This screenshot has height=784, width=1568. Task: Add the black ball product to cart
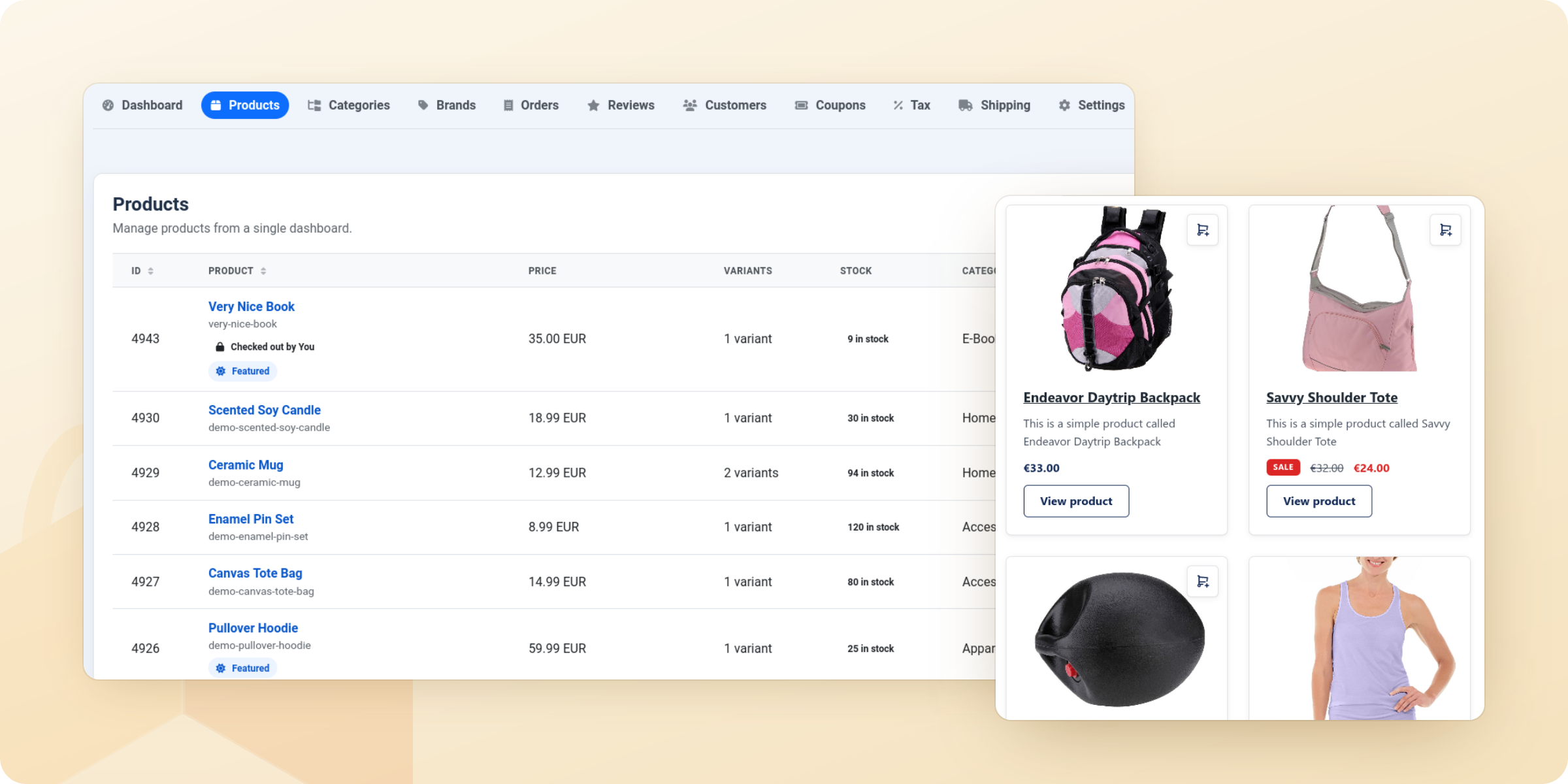coord(1203,581)
